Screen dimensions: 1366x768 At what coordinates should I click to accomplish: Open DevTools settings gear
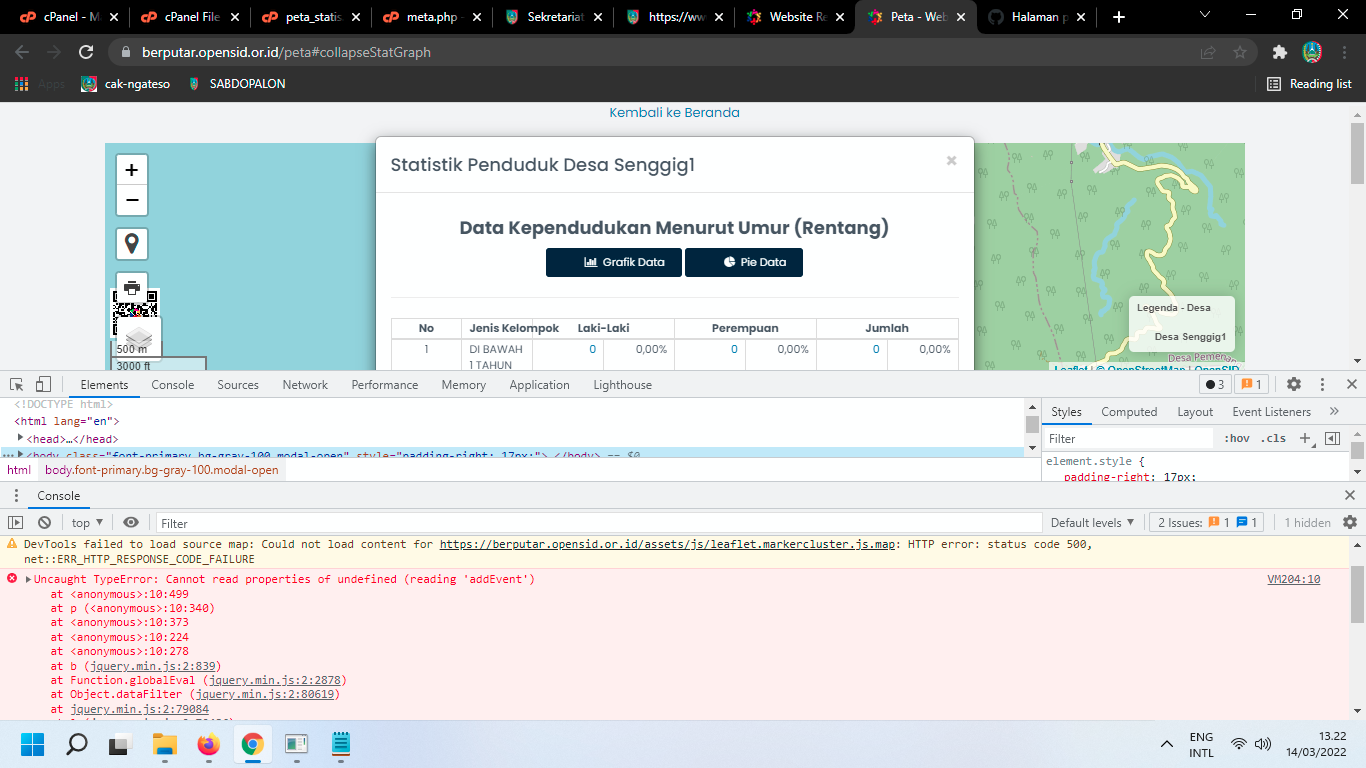[x=1294, y=384]
